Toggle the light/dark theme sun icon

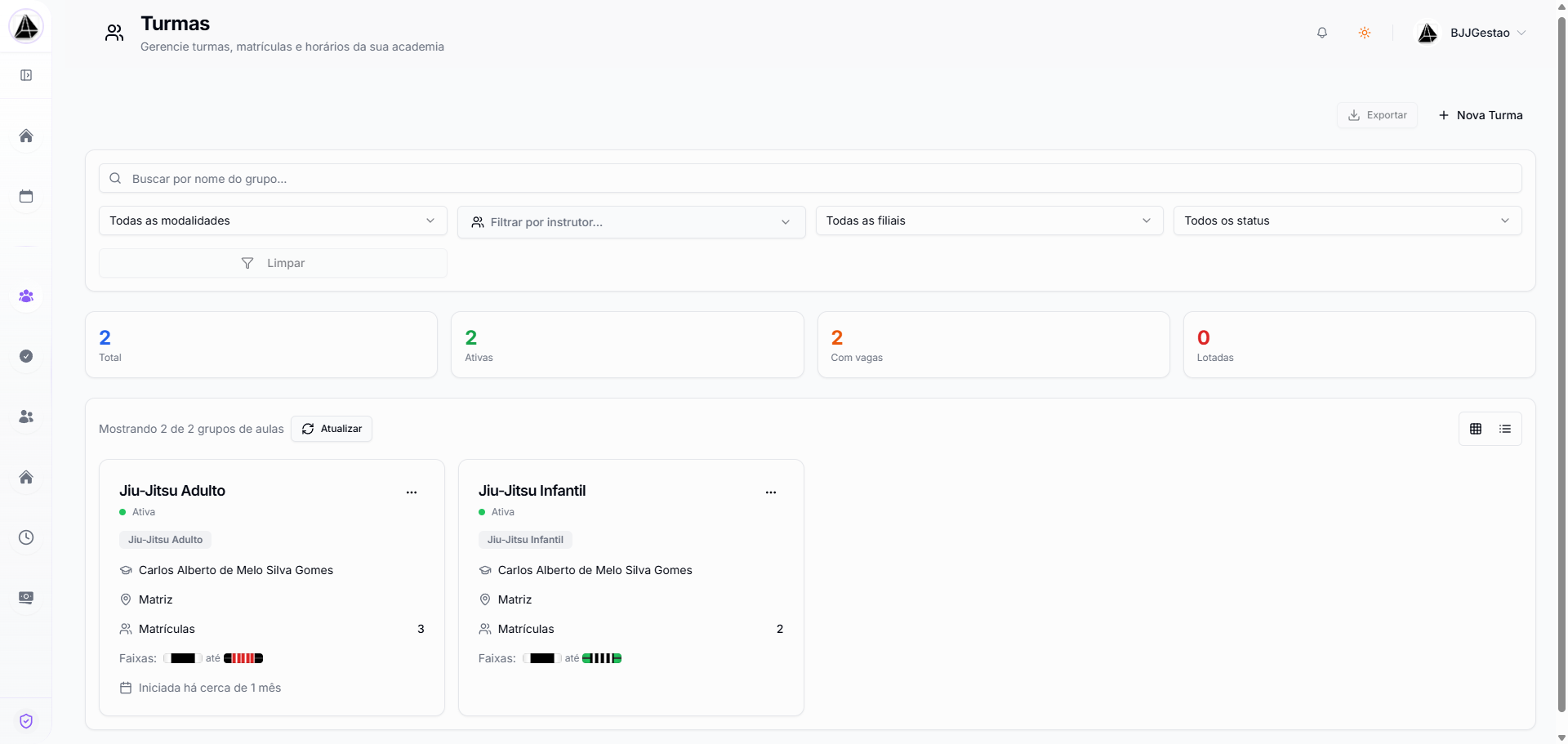(x=1364, y=33)
